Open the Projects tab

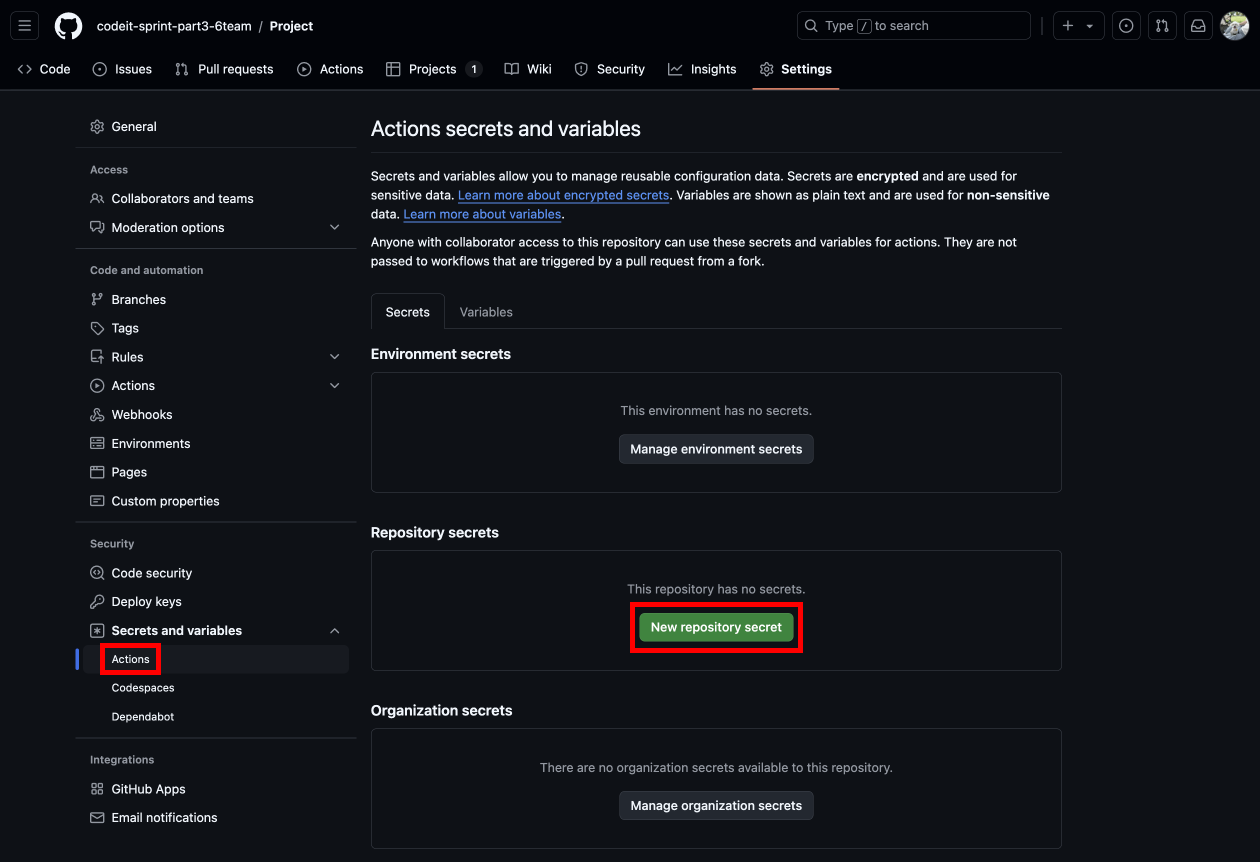click(433, 69)
